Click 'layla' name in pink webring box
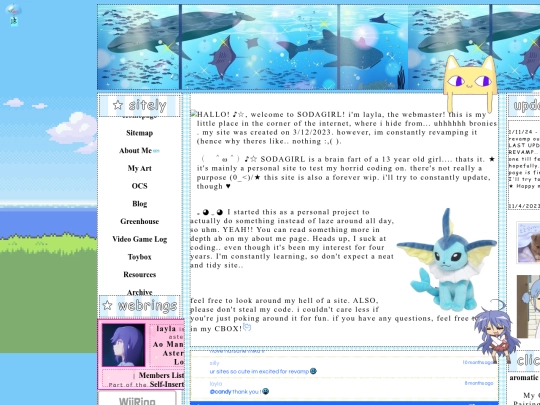The height and width of the screenshot is (405, 540). (x=166, y=329)
